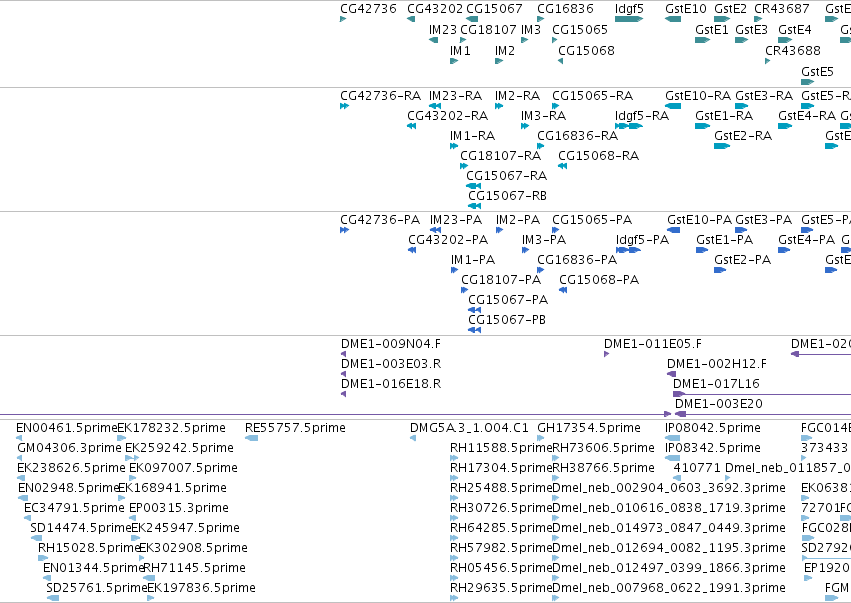Screen dimensions: 851x603
Task: Open the IM23-PA protein label
Action: click(x=456, y=220)
